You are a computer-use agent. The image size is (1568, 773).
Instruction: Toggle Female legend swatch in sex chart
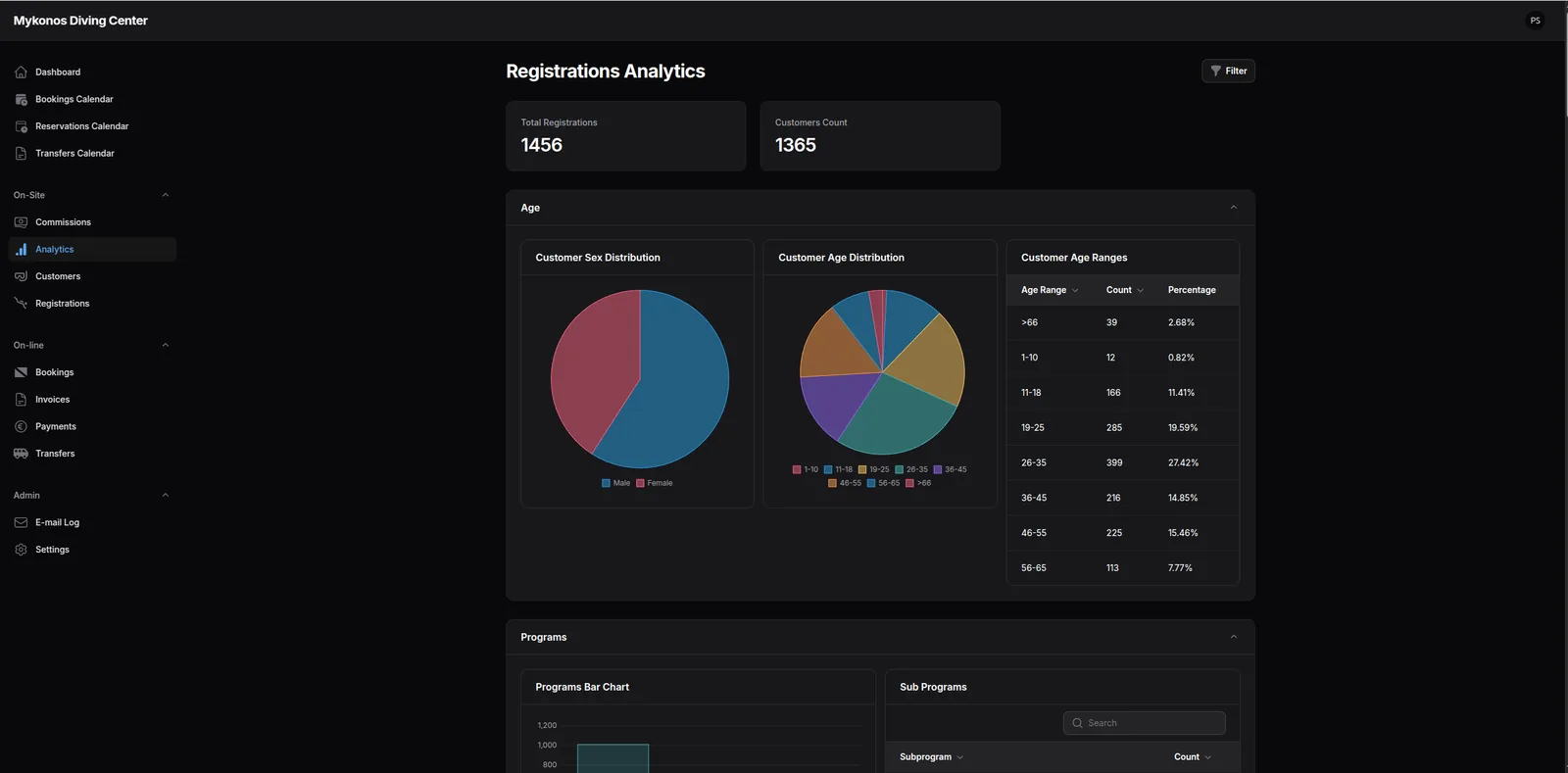click(x=640, y=483)
